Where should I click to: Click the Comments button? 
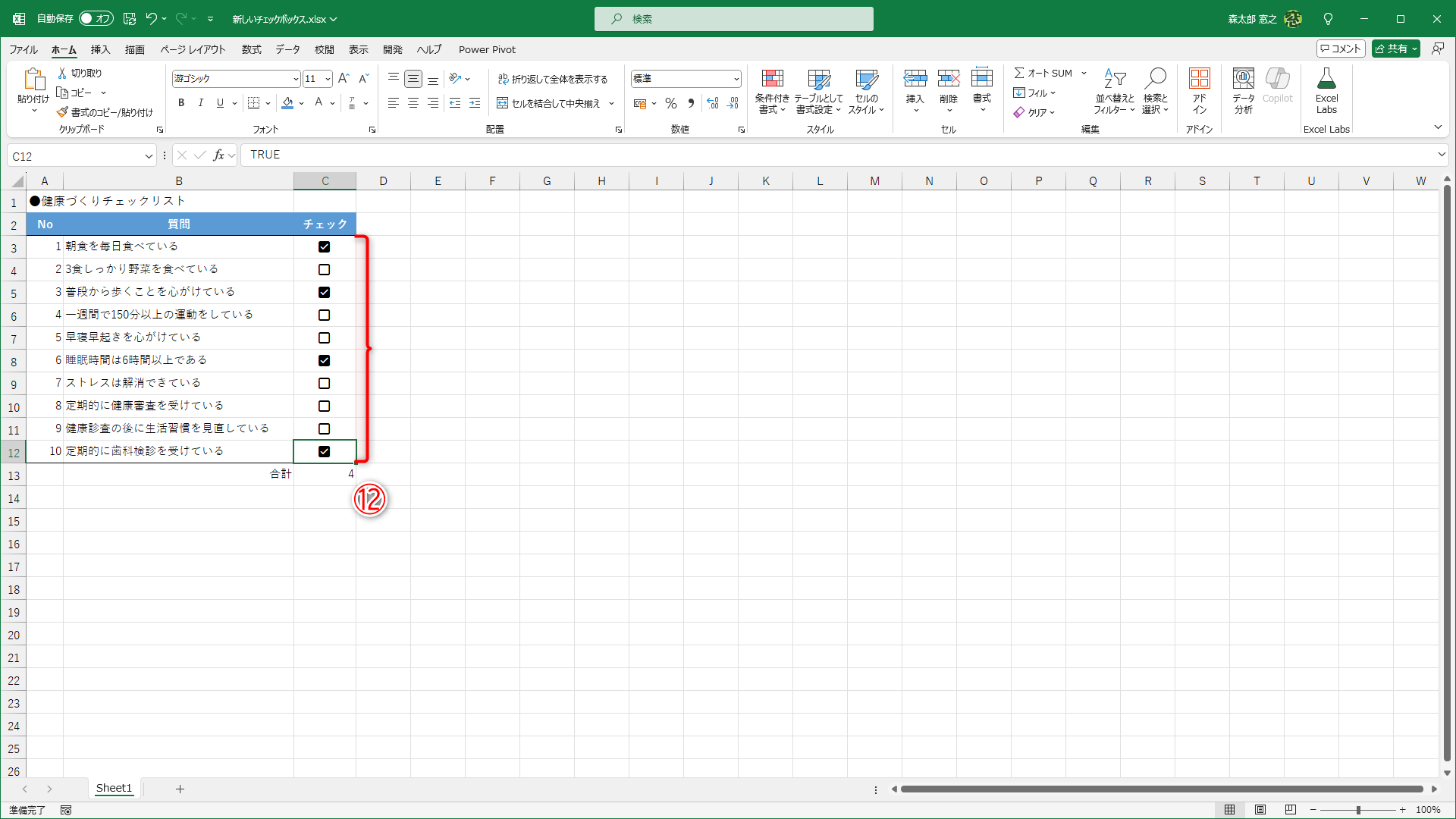pos(1341,49)
